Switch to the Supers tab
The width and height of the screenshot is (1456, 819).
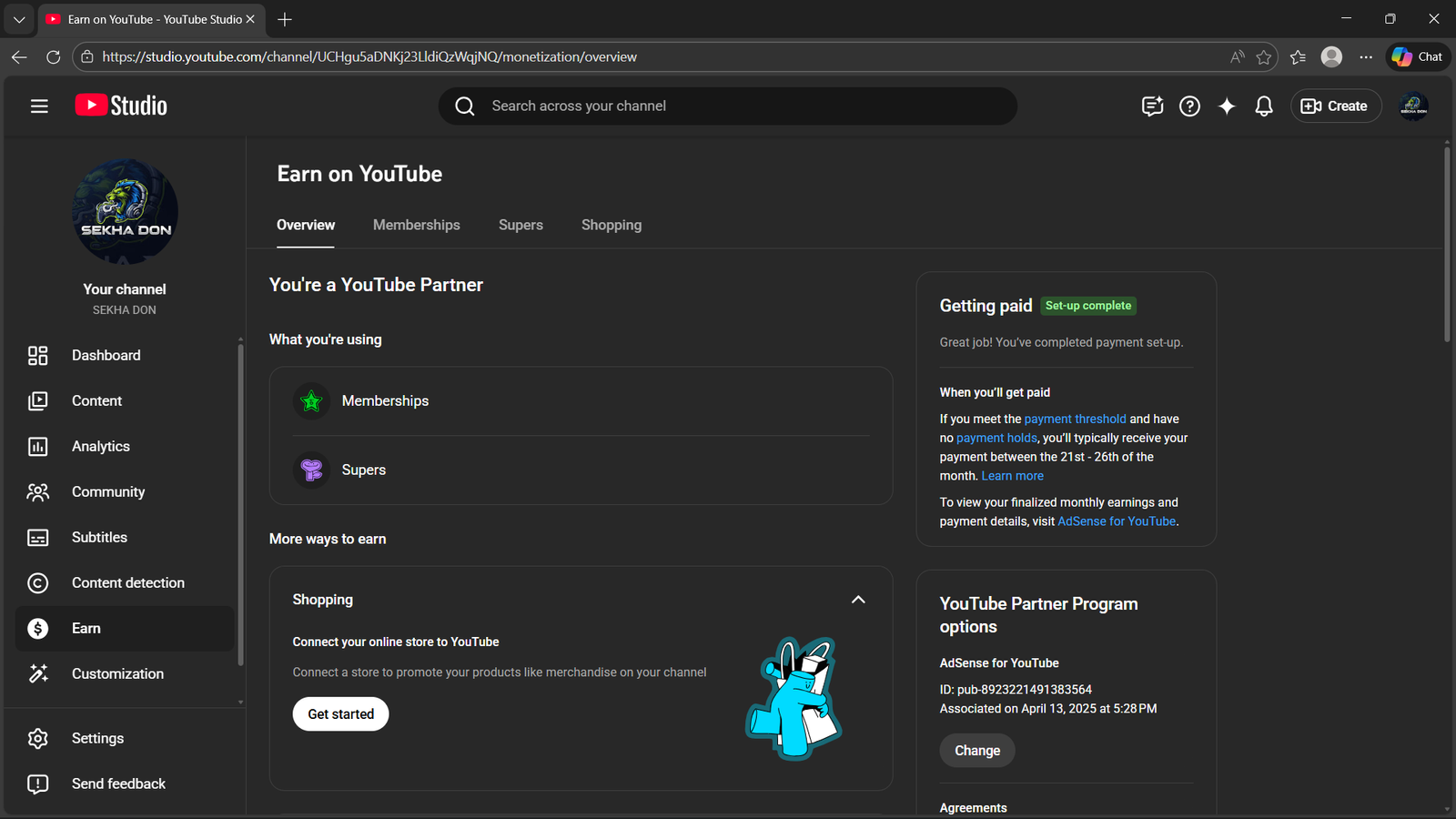click(x=521, y=225)
